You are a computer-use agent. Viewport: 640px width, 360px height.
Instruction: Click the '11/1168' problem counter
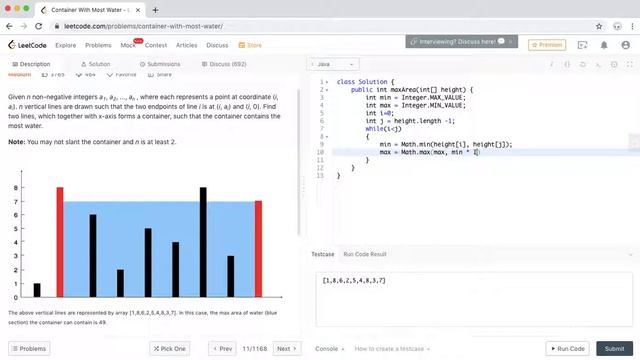click(255, 349)
